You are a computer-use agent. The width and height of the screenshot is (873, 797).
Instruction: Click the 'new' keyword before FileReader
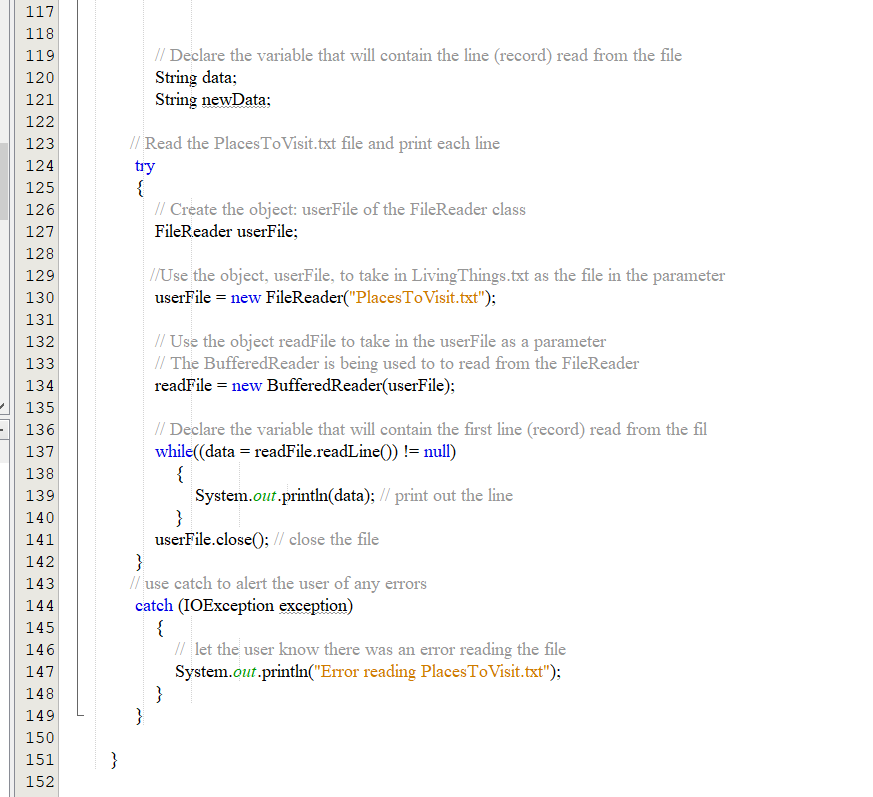pos(246,298)
